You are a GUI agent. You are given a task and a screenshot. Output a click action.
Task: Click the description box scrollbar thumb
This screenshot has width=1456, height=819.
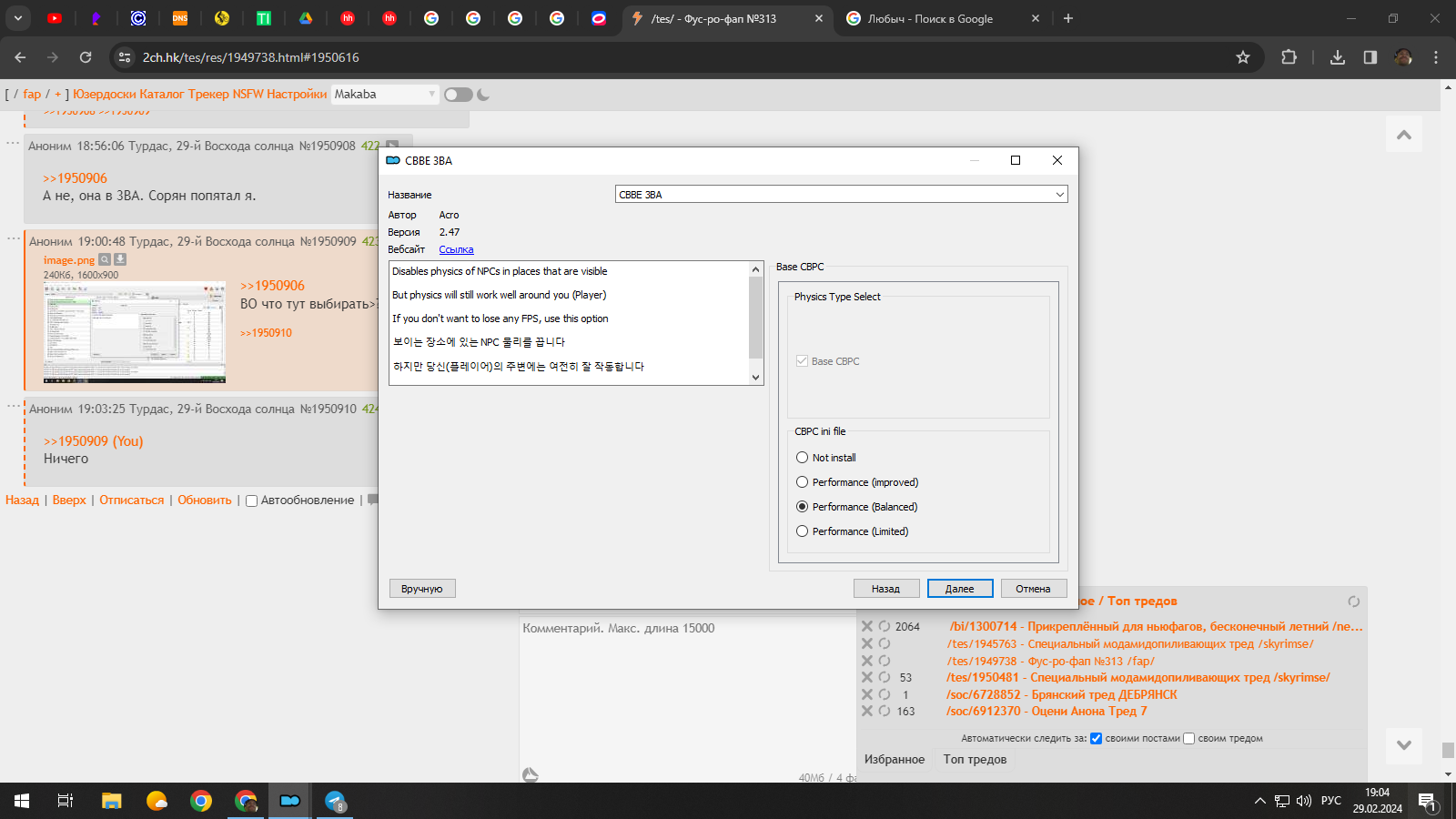[x=755, y=318]
